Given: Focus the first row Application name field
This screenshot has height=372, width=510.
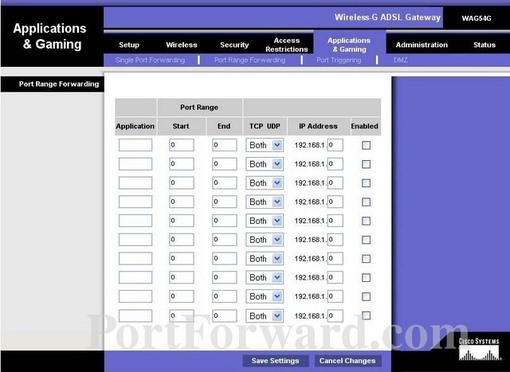Looking at the screenshot, I should click(x=135, y=145).
